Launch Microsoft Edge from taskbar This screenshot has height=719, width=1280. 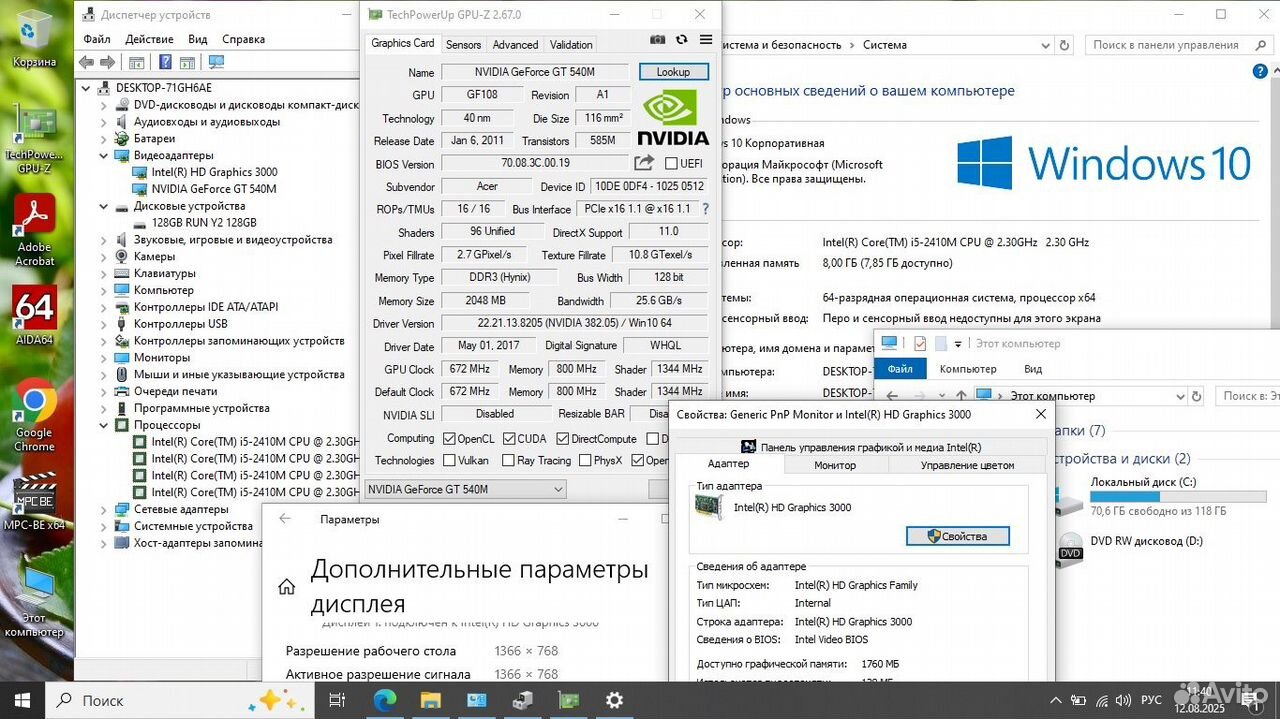(x=385, y=700)
